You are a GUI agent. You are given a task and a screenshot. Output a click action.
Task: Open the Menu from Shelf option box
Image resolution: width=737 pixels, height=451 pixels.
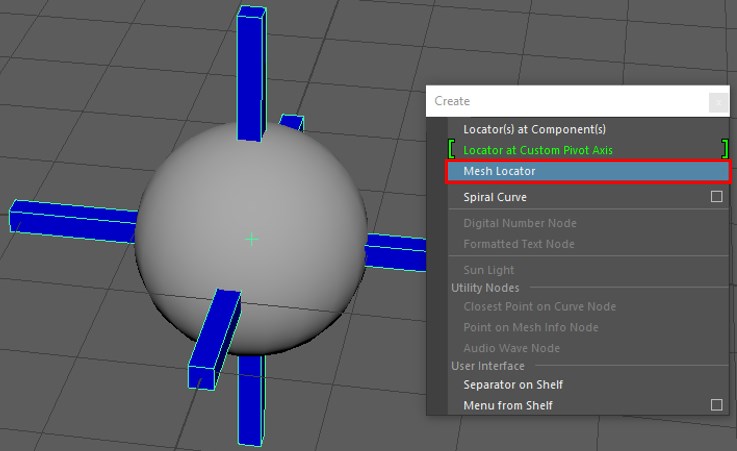716,405
